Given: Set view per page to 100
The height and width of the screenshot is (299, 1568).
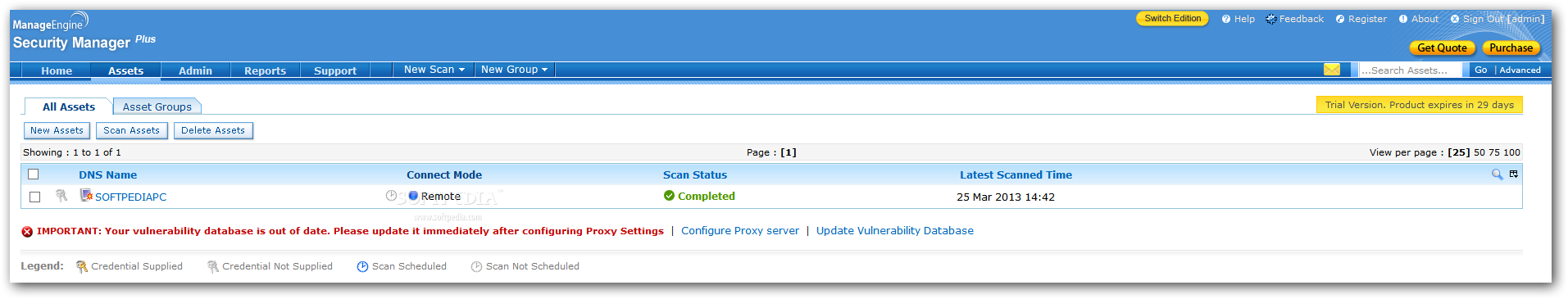Looking at the screenshot, I should pos(1511,152).
